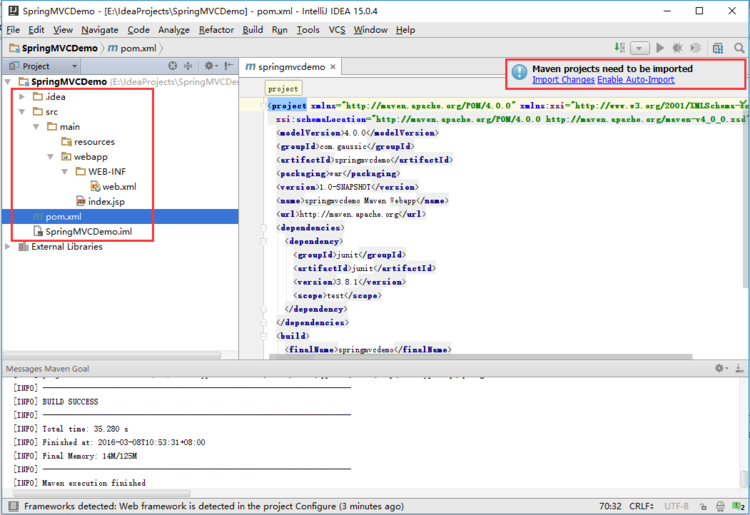Open the Window menu

click(370, 30)
